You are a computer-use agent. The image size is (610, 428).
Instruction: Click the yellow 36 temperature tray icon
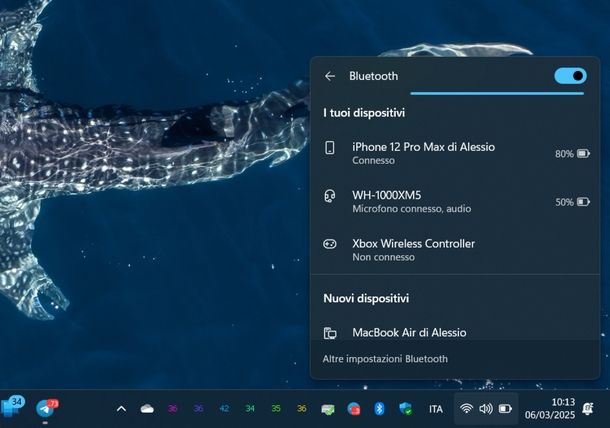click(x=301, y=409)
